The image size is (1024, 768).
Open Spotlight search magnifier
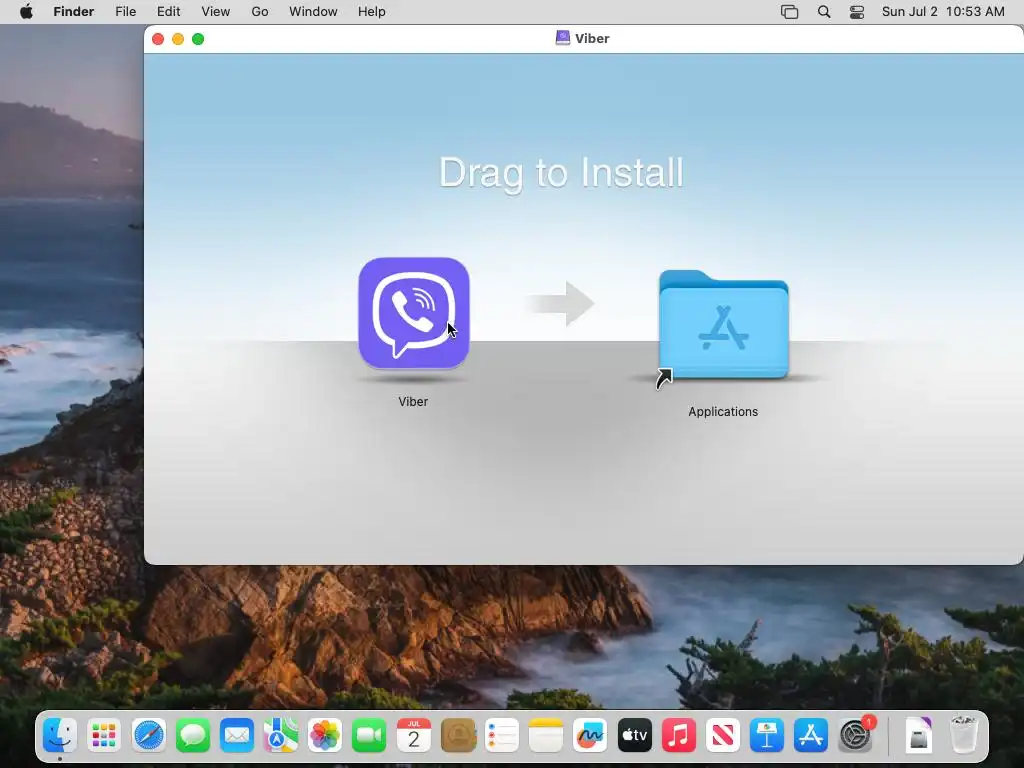pos(824,12)
